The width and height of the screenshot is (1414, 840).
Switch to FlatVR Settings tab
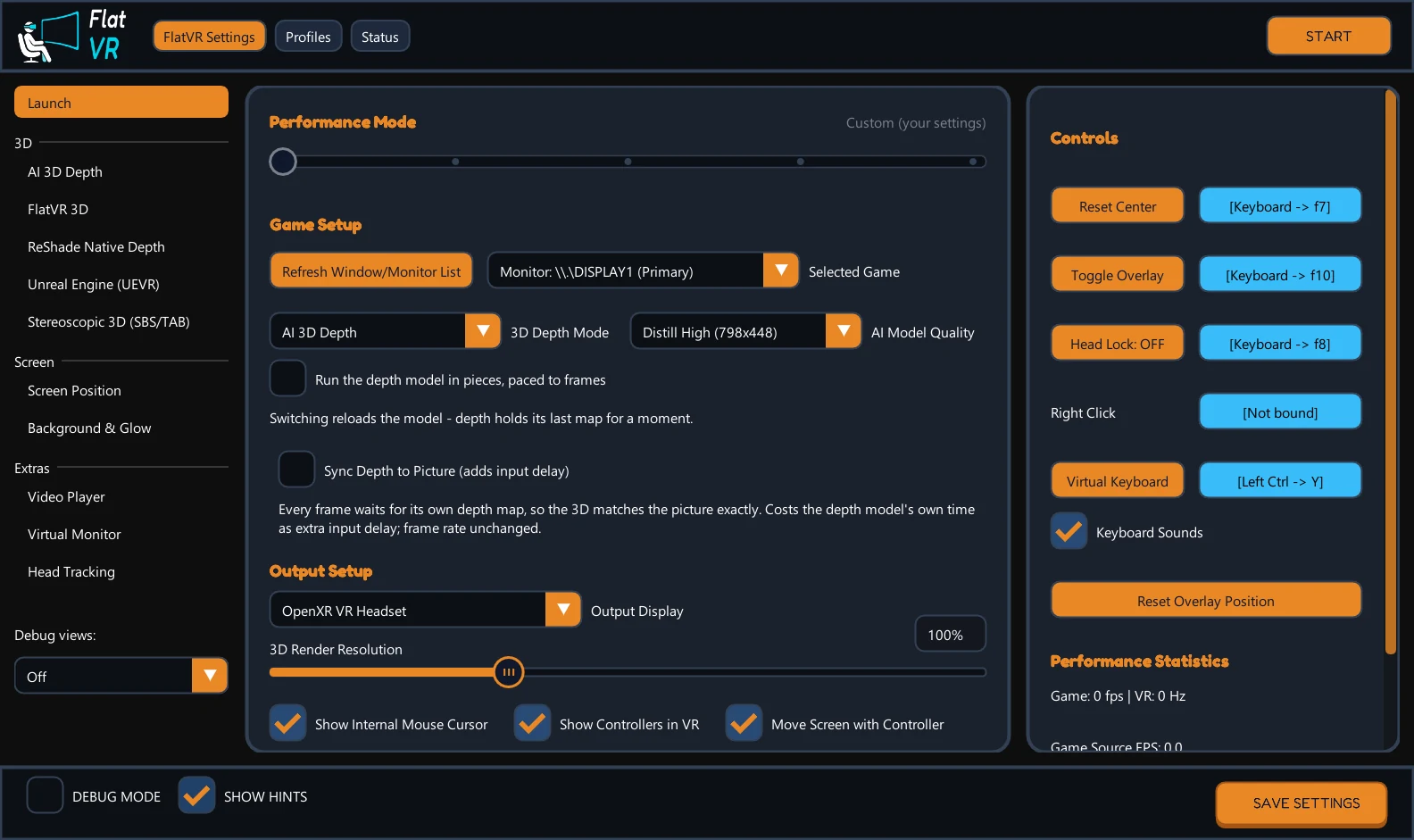pos(209,37)
